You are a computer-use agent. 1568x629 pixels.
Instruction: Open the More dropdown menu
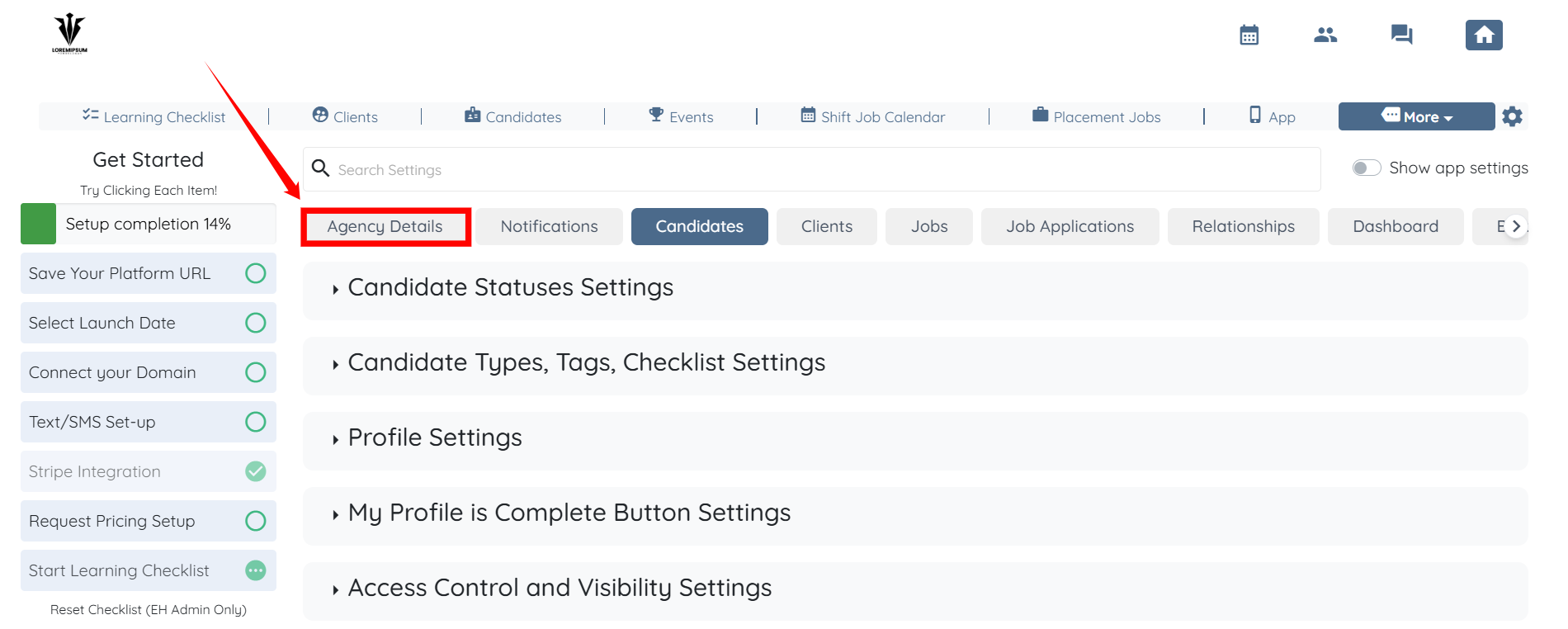coord(1416,116)
